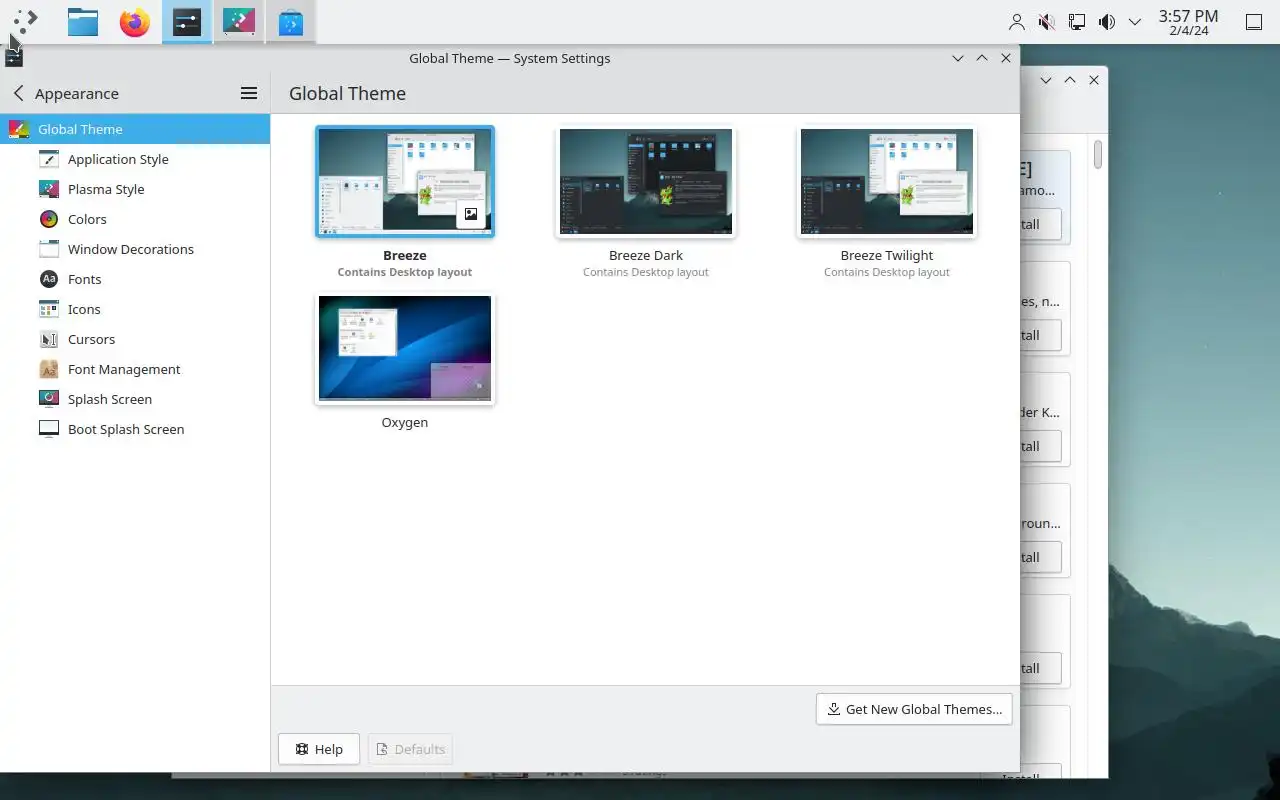Open the unmuted audio volume tray icon
The image size is (1280, 800).
point(1107,21)
